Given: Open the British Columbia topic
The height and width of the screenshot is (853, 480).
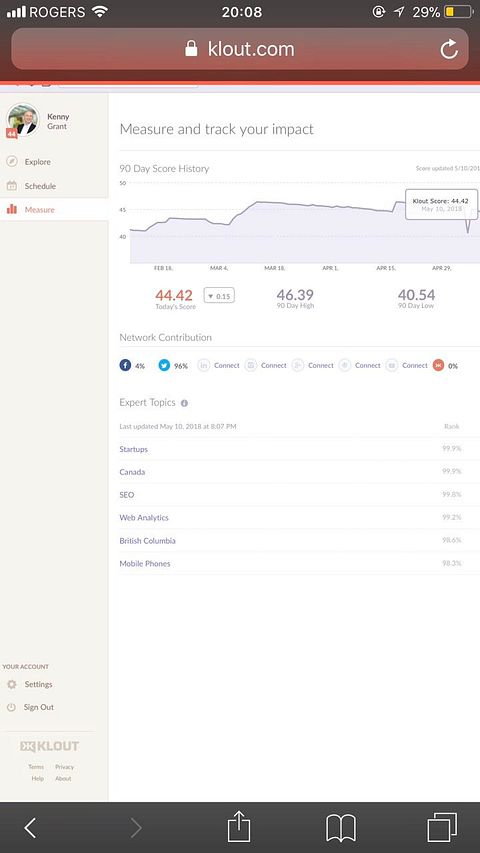Looking at the screenshot, I should pyautogui.click(x=147, y=541).
